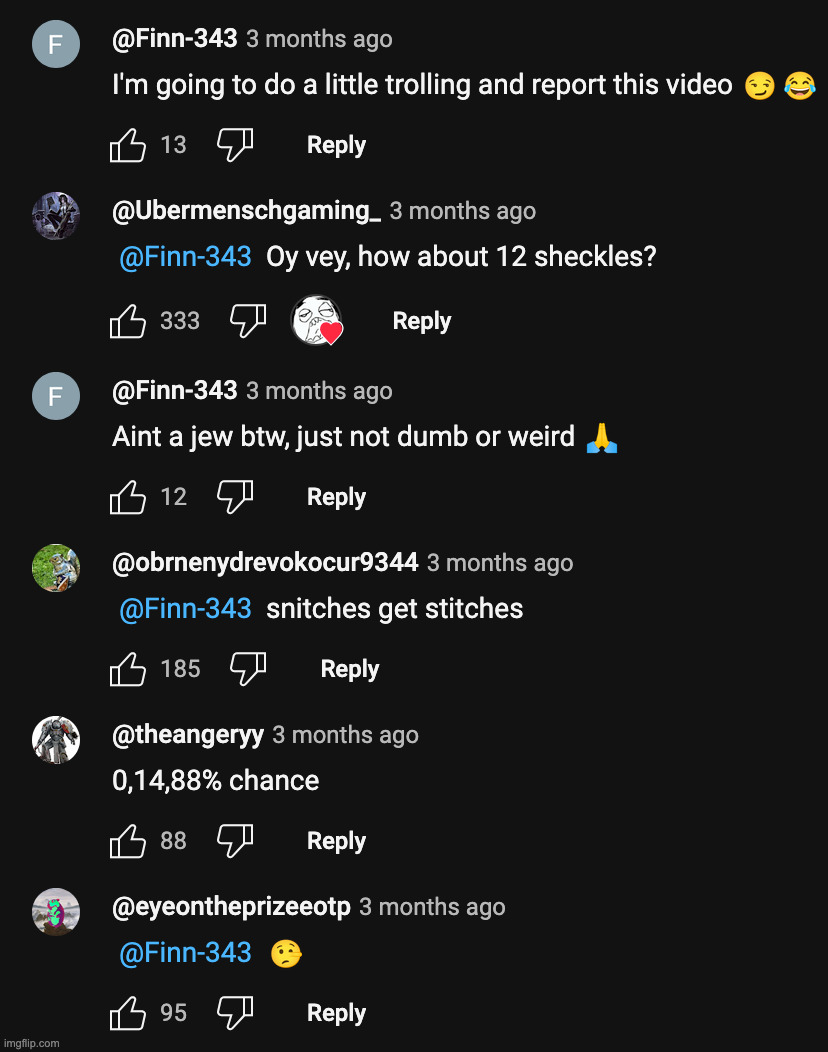The width and height of the screenshot is (828, 1052).
Task: Reply to @Finn-343's trolling comment
Action: pyautogui.click(x=336, y=144)
